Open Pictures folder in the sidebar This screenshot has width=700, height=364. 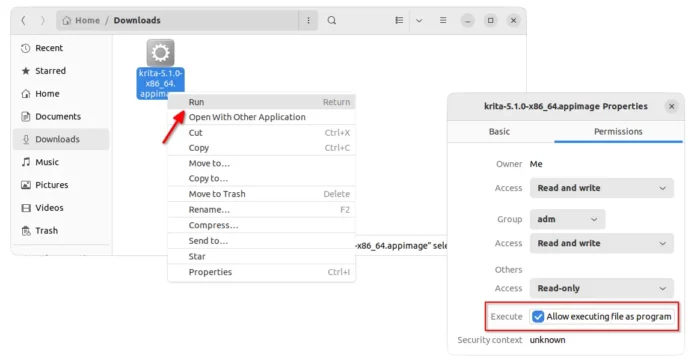pyautogui.click(x=61, y=184)
